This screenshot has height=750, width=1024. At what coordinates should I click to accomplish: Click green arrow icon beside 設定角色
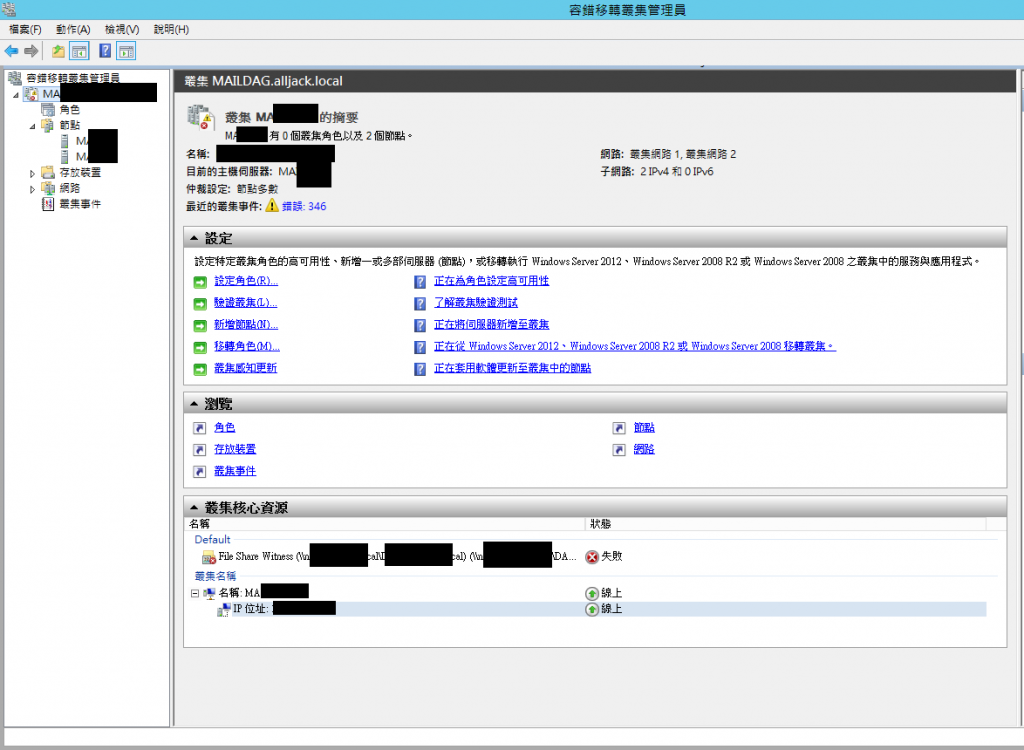pyautogui.click(x=200, y=283)
